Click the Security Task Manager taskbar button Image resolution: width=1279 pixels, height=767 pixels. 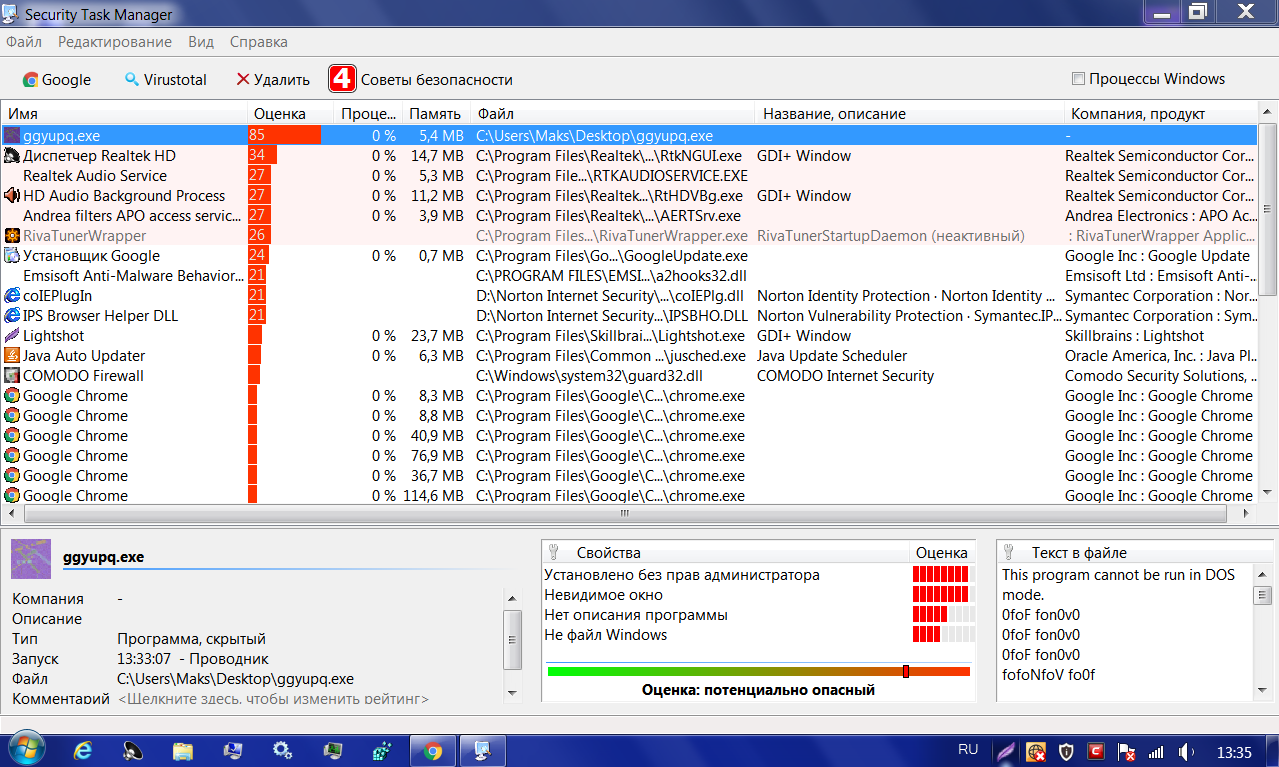483,750
